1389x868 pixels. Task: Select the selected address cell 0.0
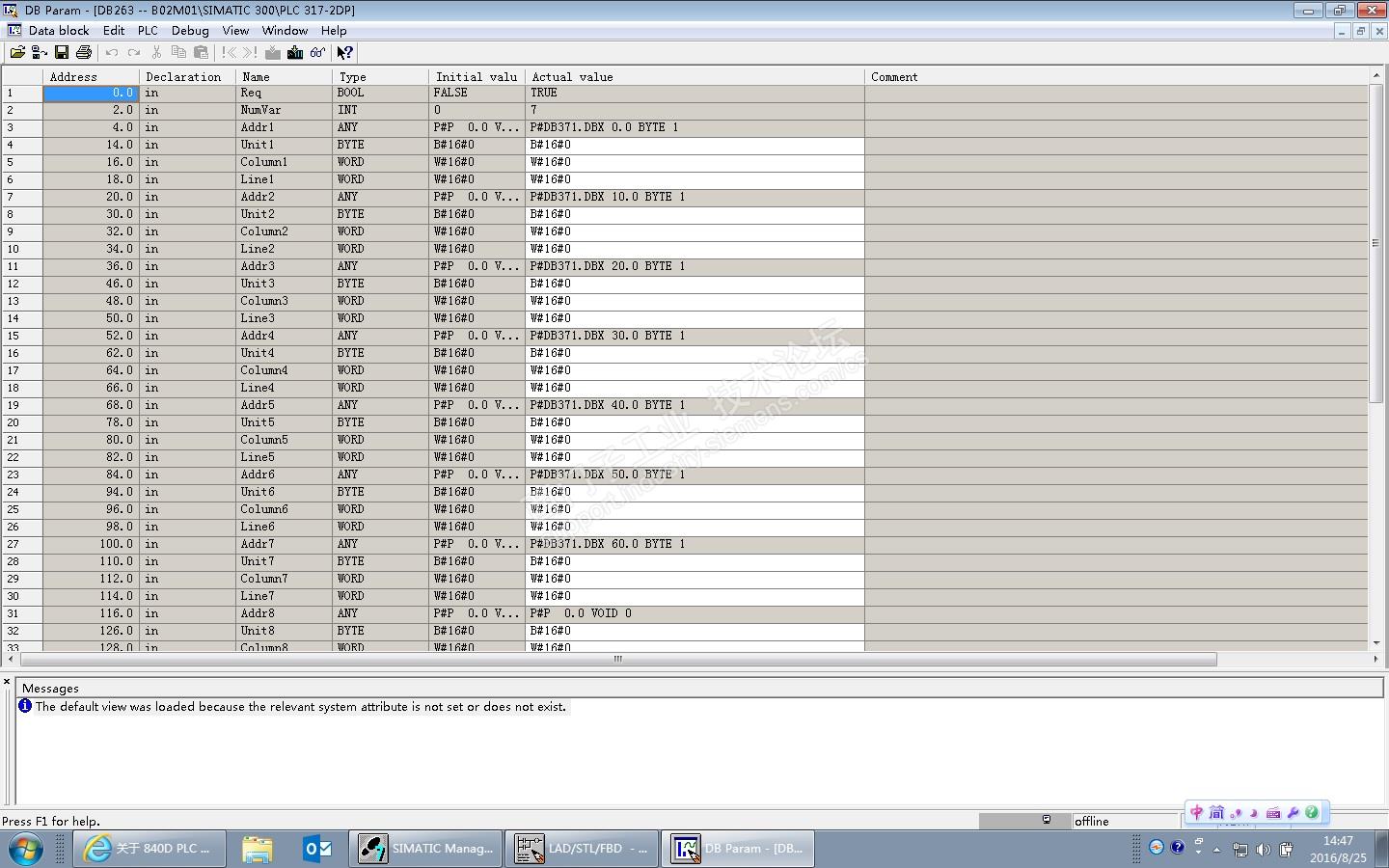[92, 93]
